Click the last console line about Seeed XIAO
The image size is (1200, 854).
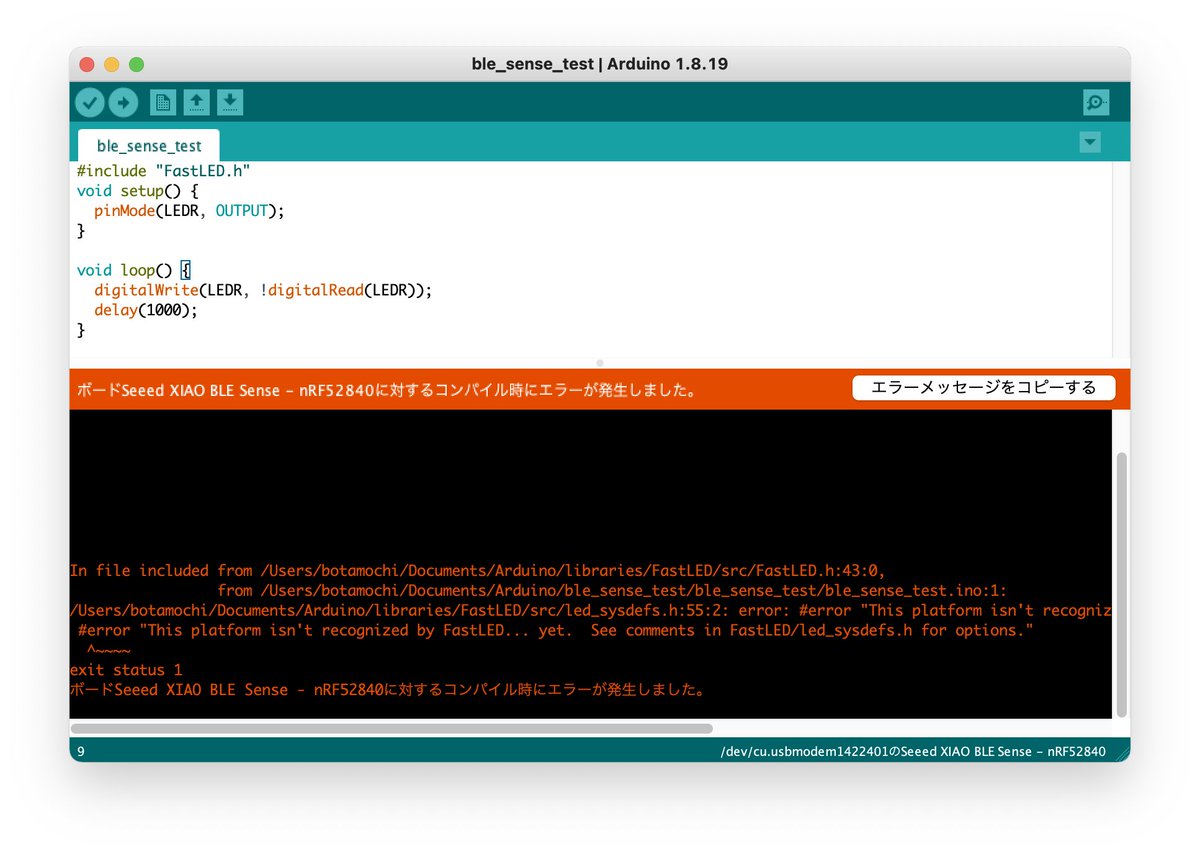tap(388, 690)
